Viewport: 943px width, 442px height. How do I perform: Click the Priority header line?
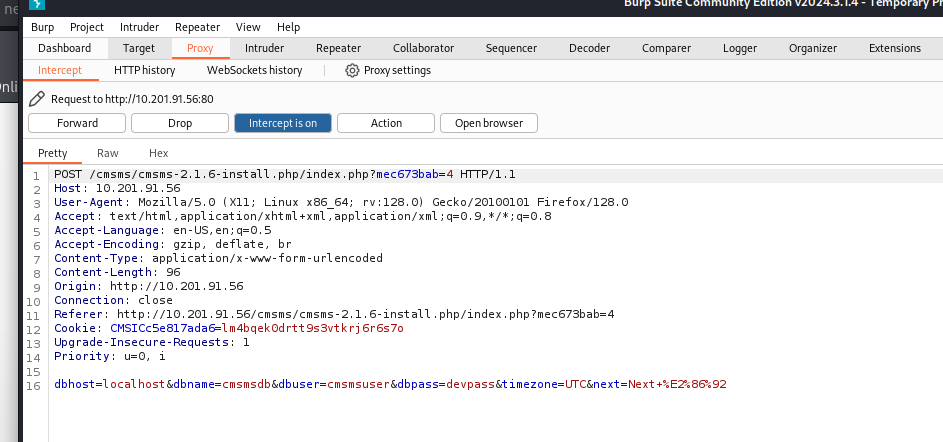tap(109, 355)
